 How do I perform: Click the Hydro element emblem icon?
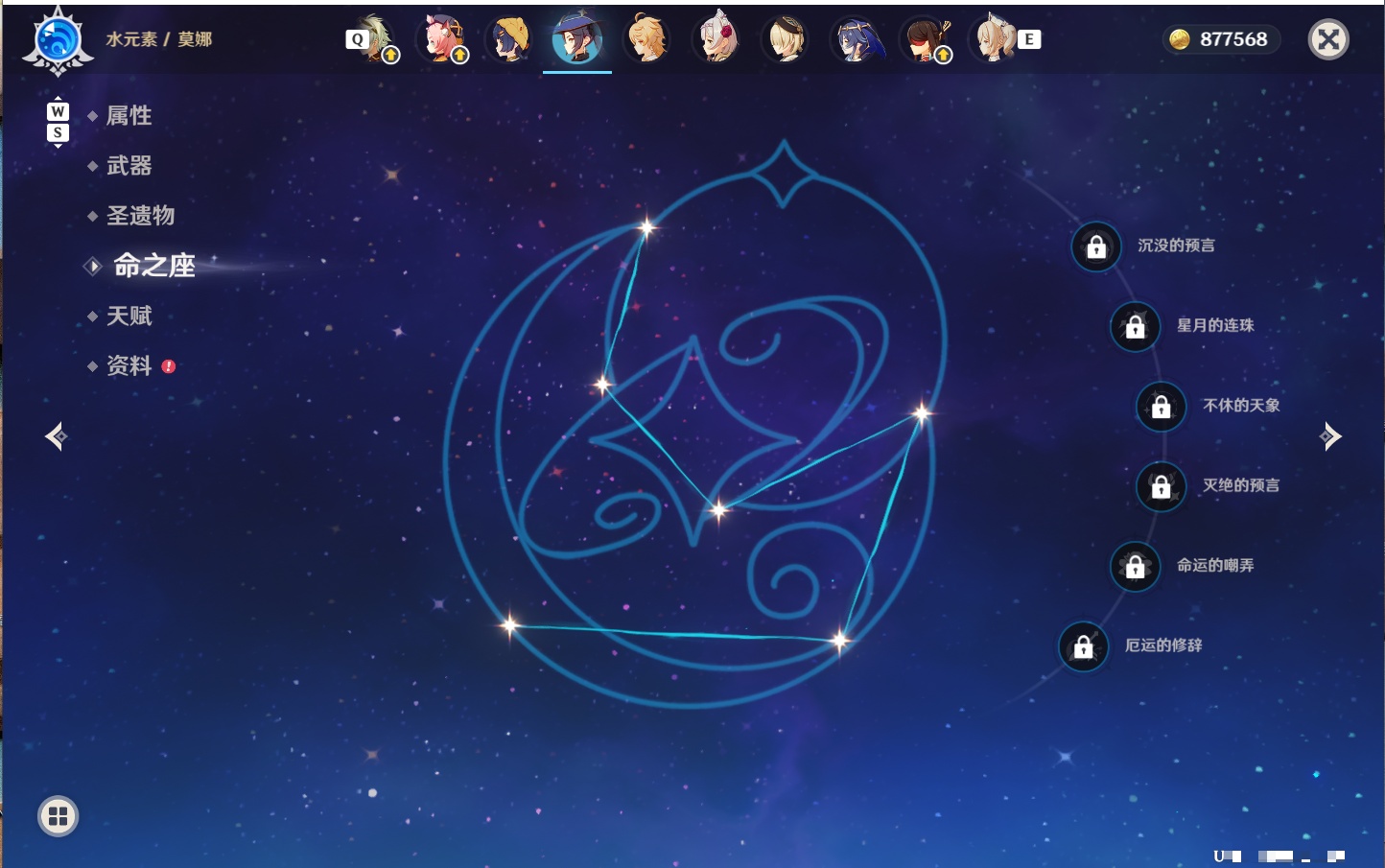coord(58,41)
